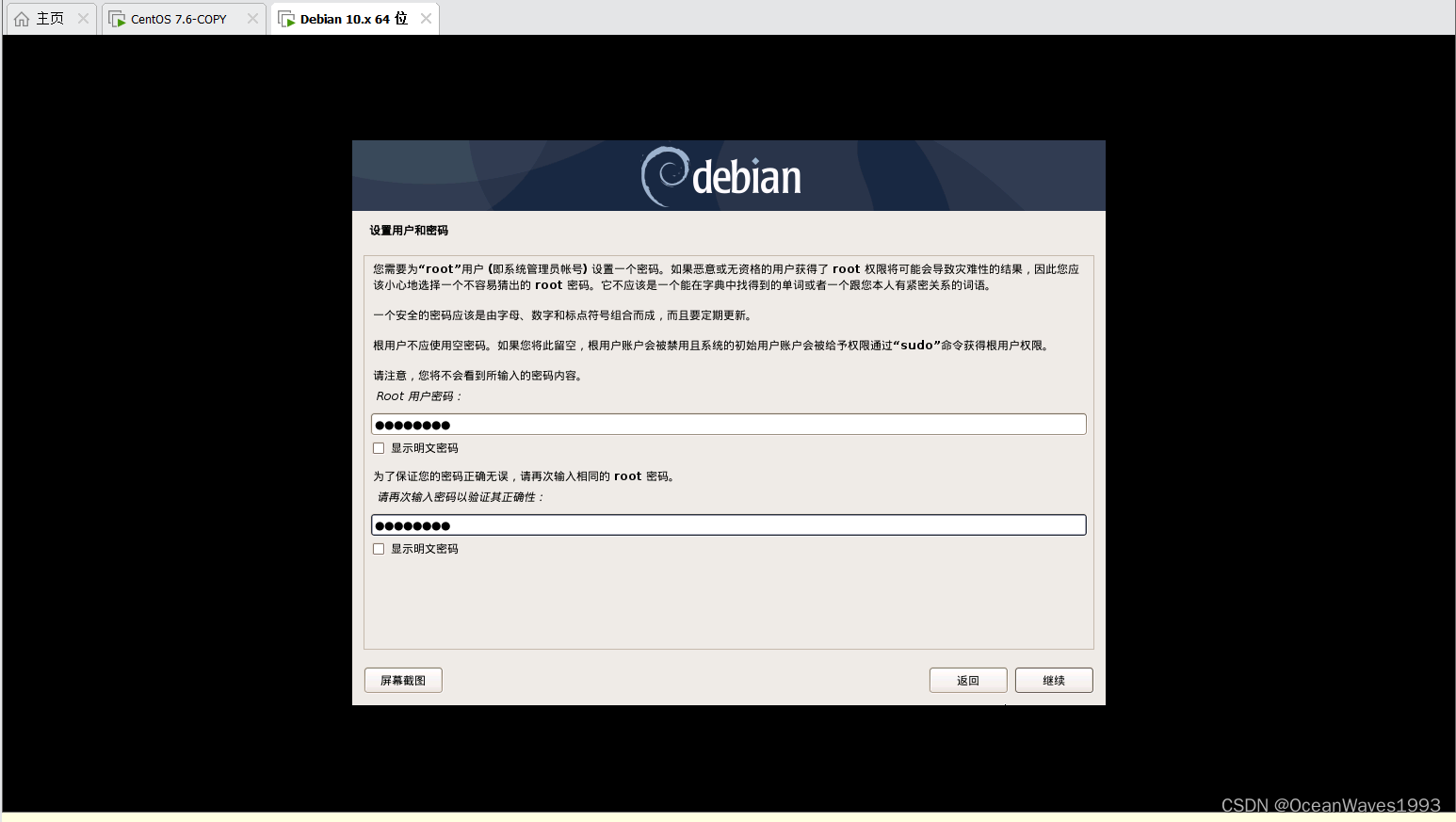Click the 继续 continue button
This screenshot has height=822, width=1456.
(x=1054, y=680)
